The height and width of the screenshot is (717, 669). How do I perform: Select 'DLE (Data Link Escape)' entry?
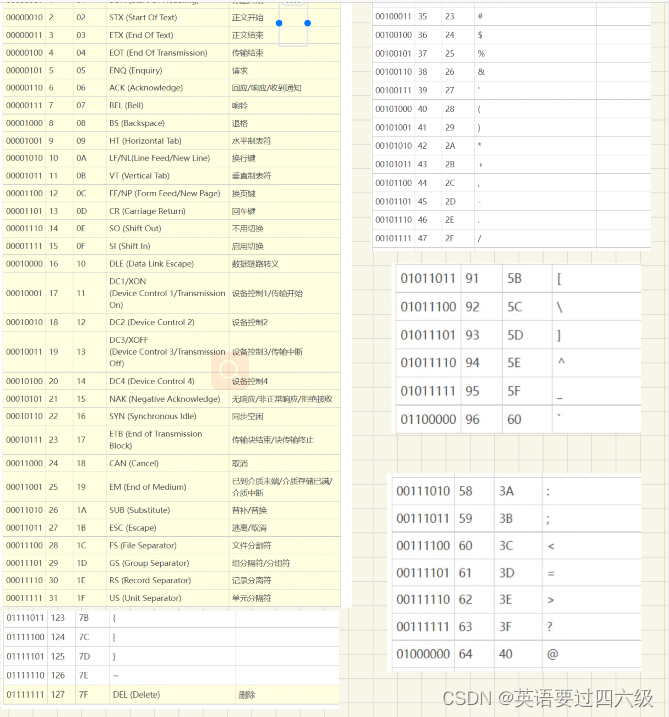151,264
